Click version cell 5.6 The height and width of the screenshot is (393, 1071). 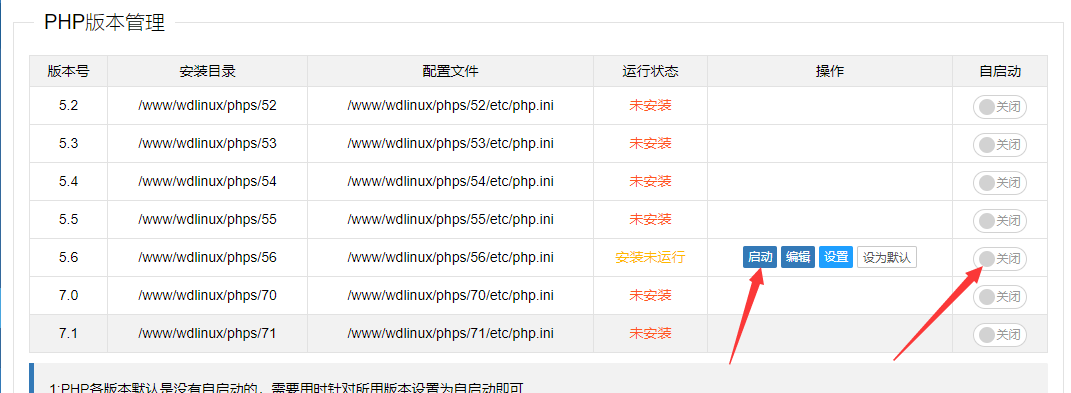68,258
